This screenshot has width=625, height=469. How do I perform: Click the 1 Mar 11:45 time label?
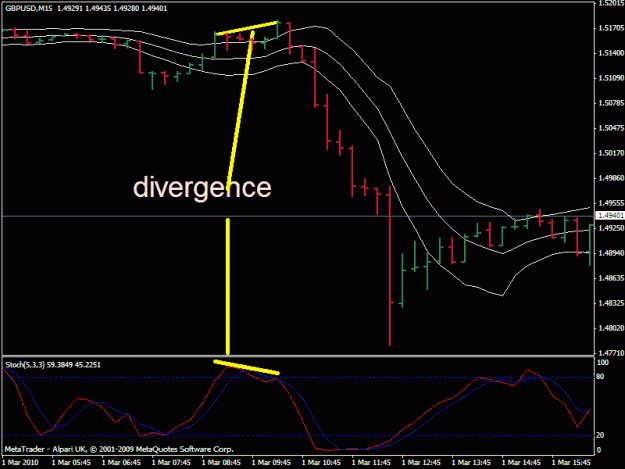pos(371,463)
